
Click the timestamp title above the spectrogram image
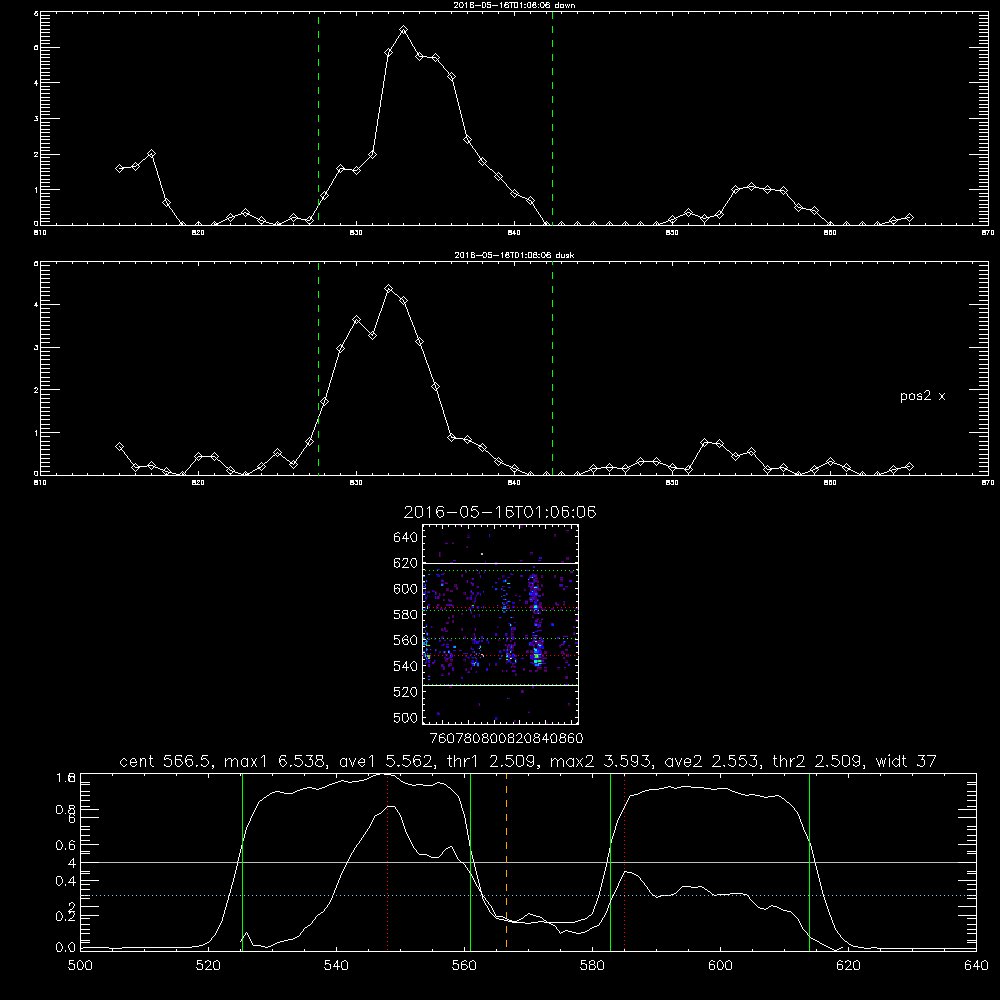500,512
